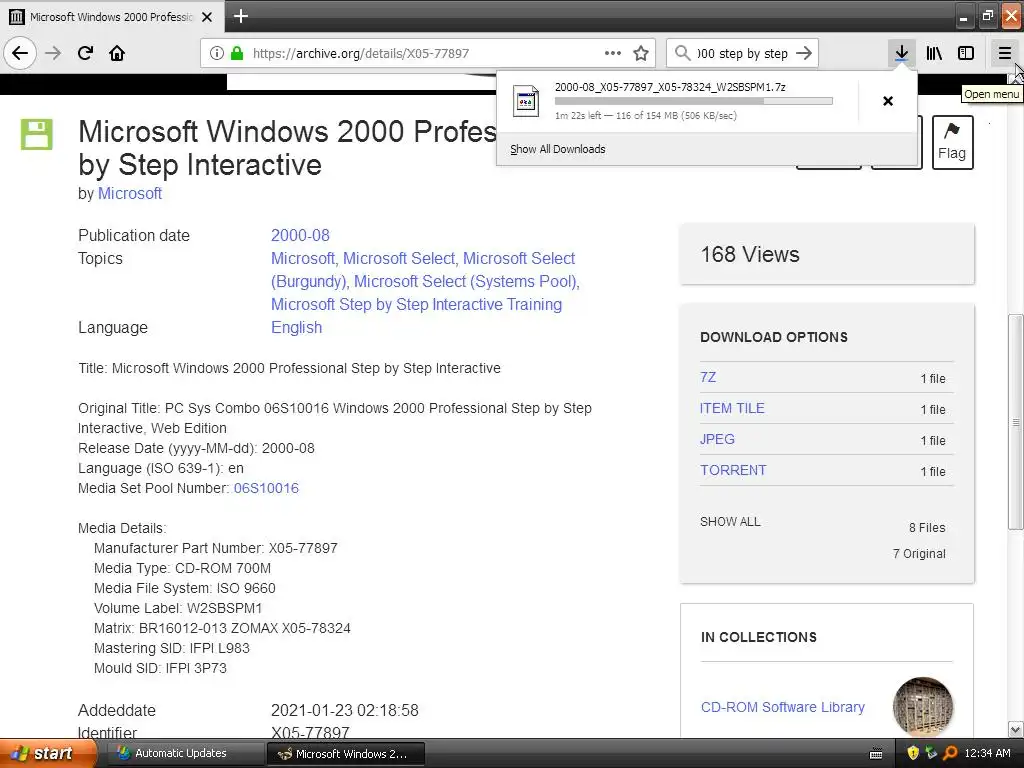1024x768 pixels.
Task: Click the Volume Label W2SBSPM1 line
Action: coord(178,608)
